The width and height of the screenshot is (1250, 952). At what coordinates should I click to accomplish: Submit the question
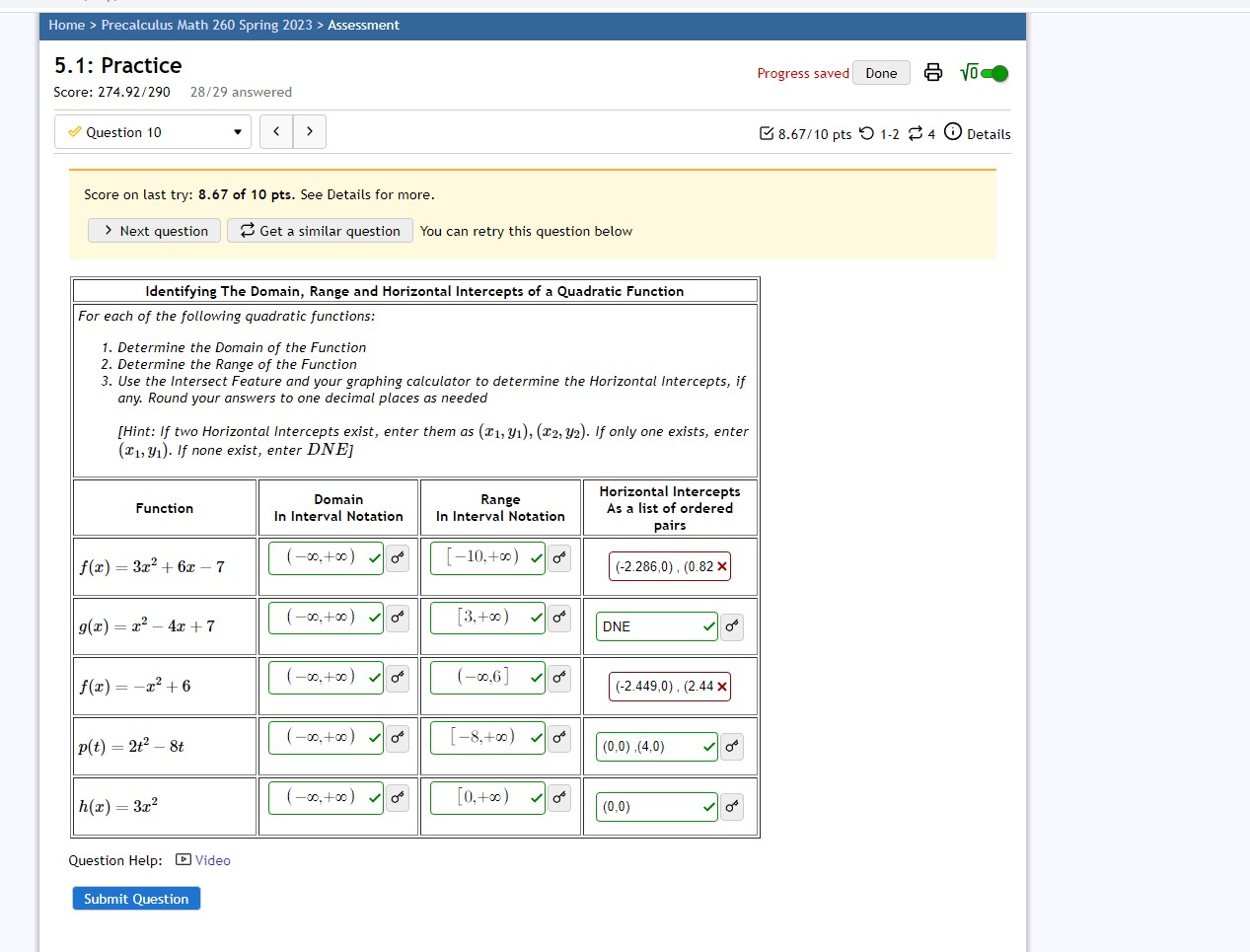pos(135,898)
